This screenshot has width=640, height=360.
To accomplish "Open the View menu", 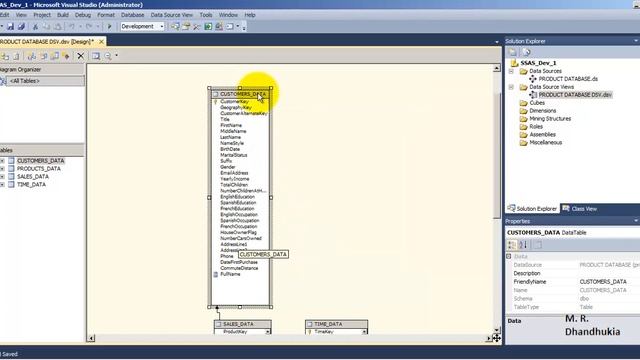I will [21, 15].
